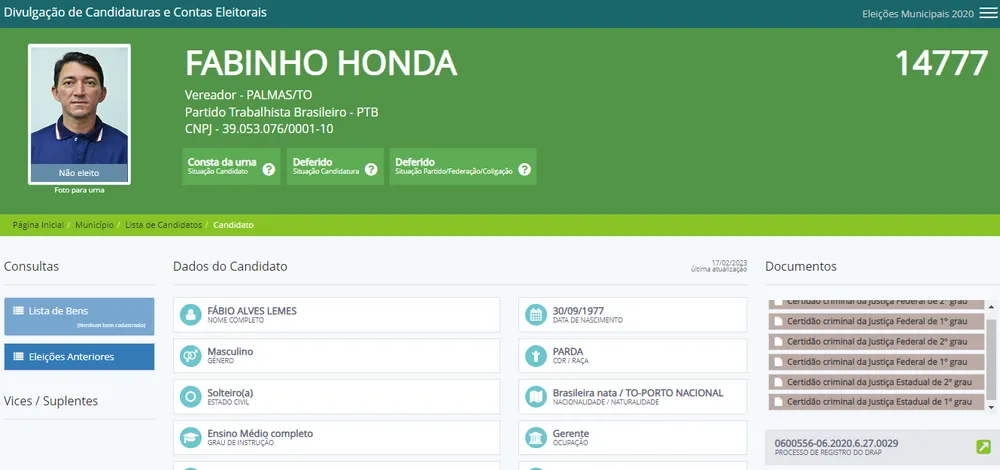
Task: Click the graduation cap icon beside Ensino Médio completo
Action: (x=190, y=438)
